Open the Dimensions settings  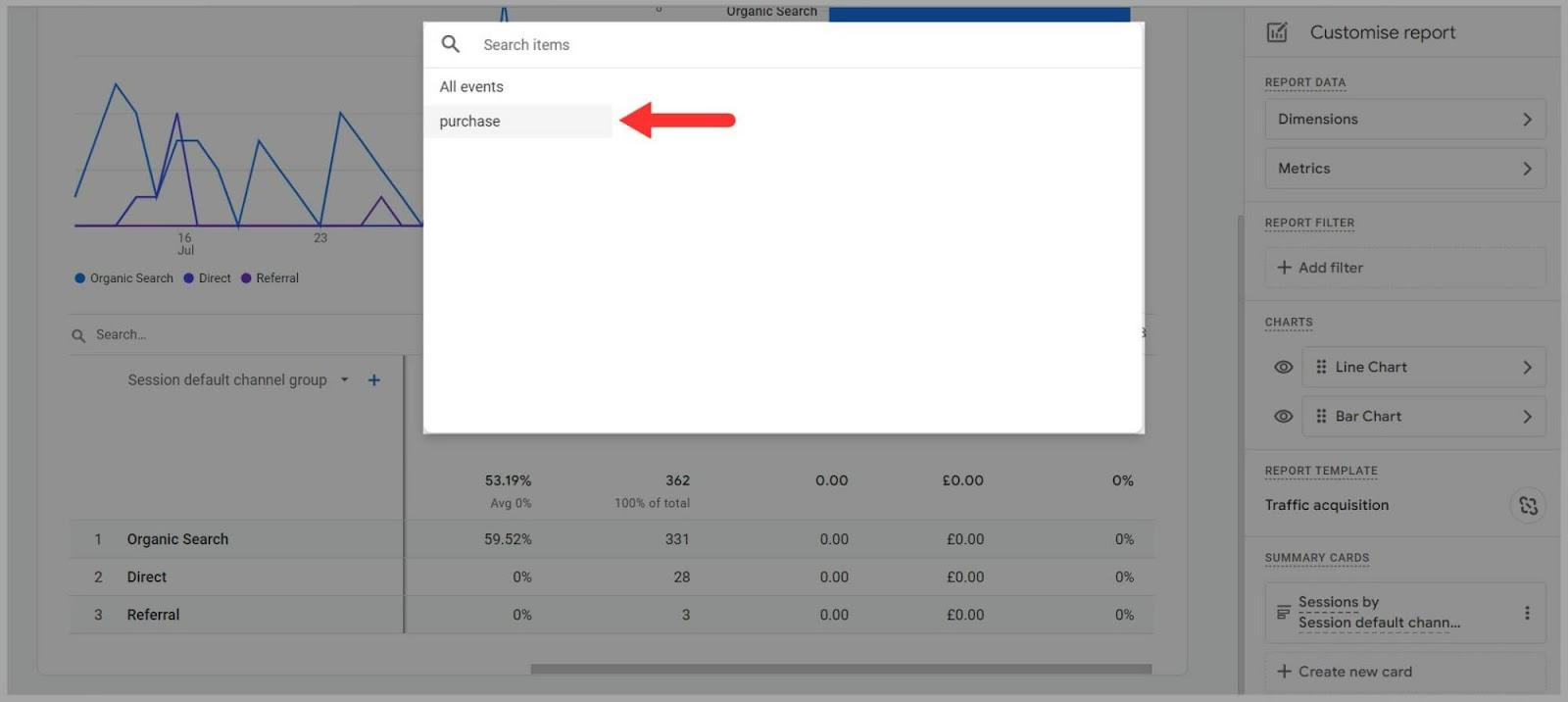(1404, 120)
